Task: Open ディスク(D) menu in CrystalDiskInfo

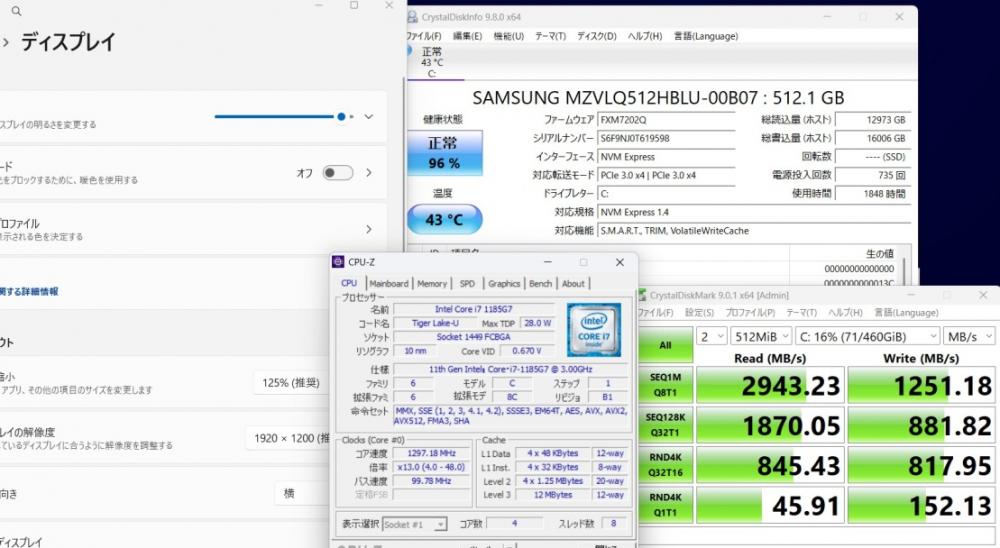Action: 597,36
